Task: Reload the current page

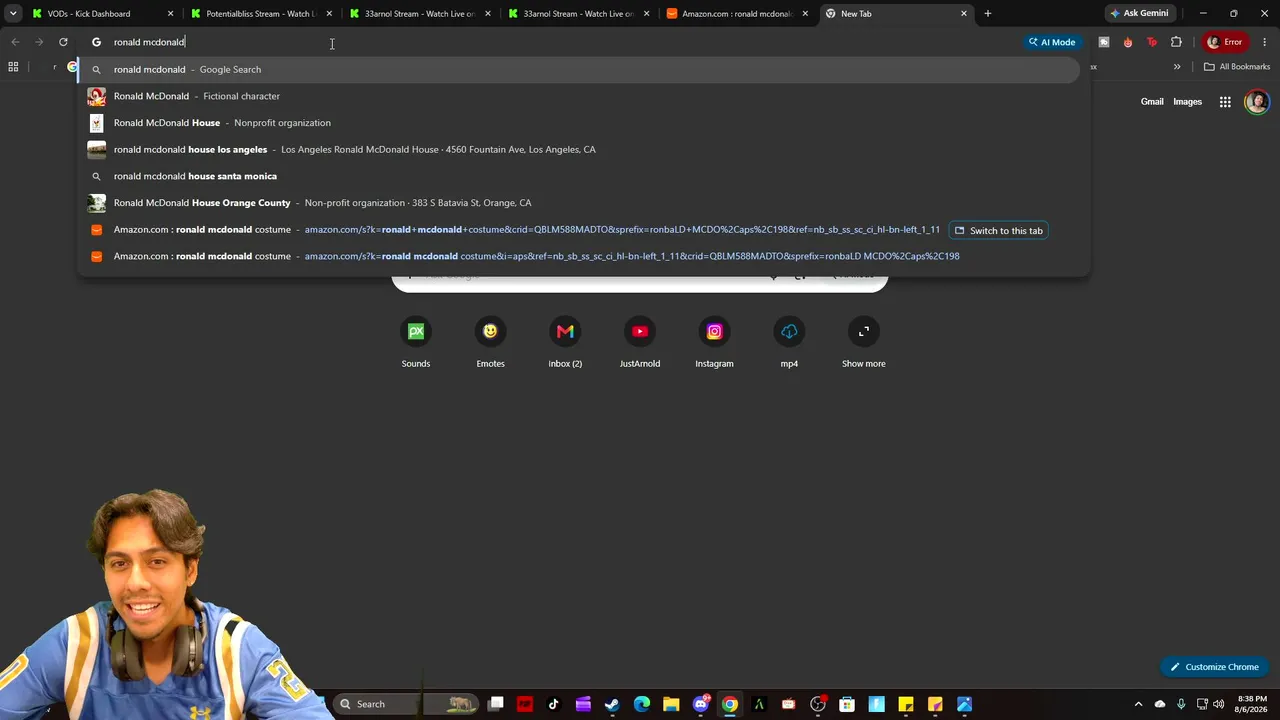Action: (x=63, y=42)
